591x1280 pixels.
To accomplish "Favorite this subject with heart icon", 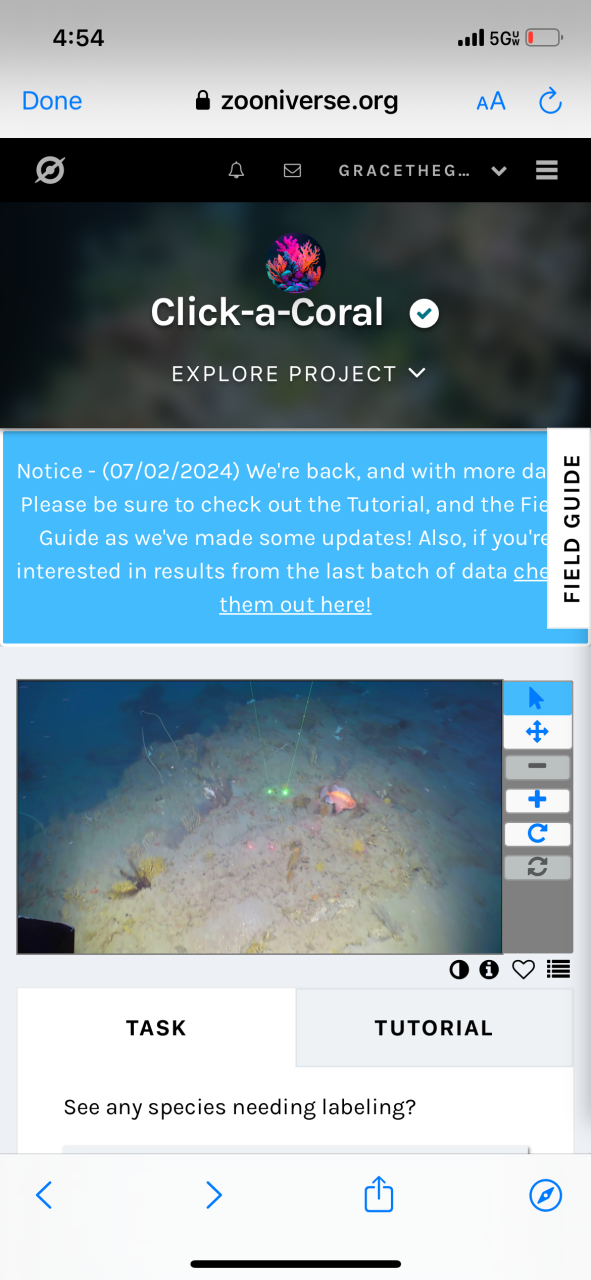I will 523,969.
